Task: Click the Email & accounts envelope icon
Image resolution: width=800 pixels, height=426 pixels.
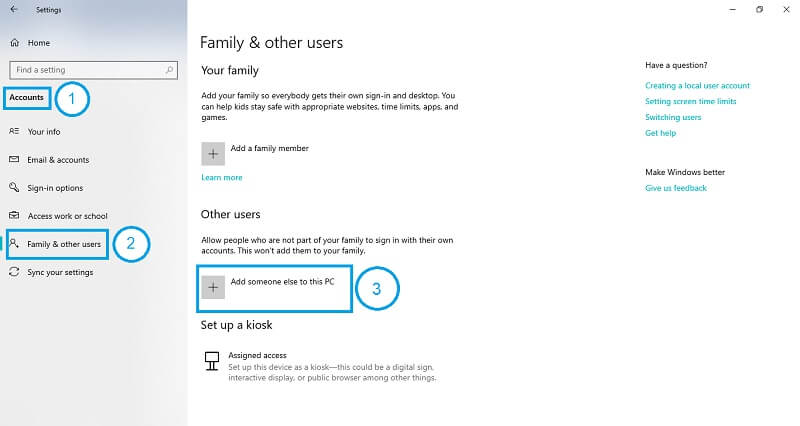Action: coord(14,160)
